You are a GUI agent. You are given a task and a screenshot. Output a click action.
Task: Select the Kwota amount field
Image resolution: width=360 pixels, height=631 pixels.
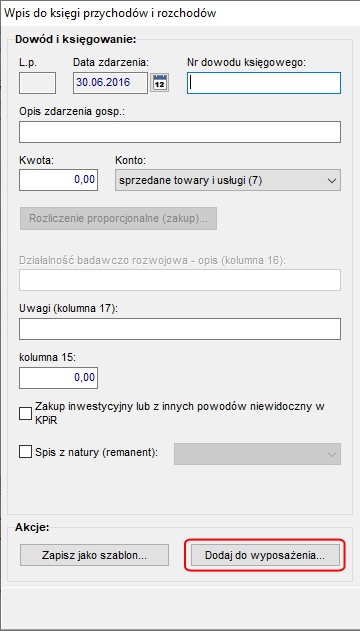[x=58, y=179]
